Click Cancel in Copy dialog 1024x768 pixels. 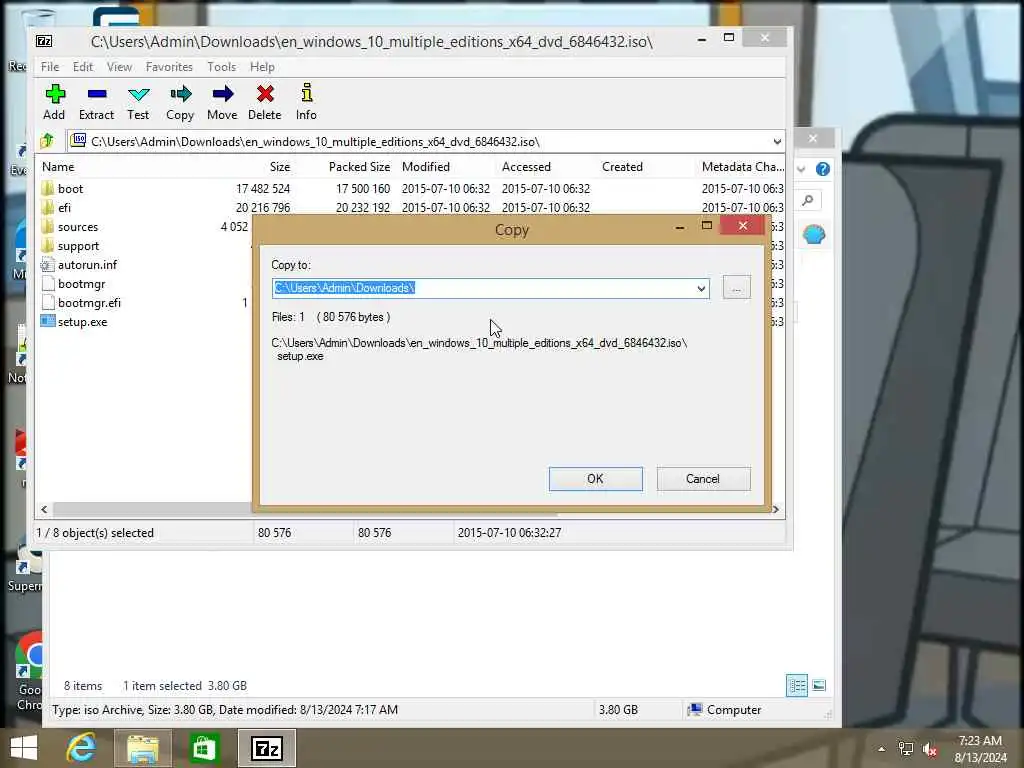pos(703,479)
